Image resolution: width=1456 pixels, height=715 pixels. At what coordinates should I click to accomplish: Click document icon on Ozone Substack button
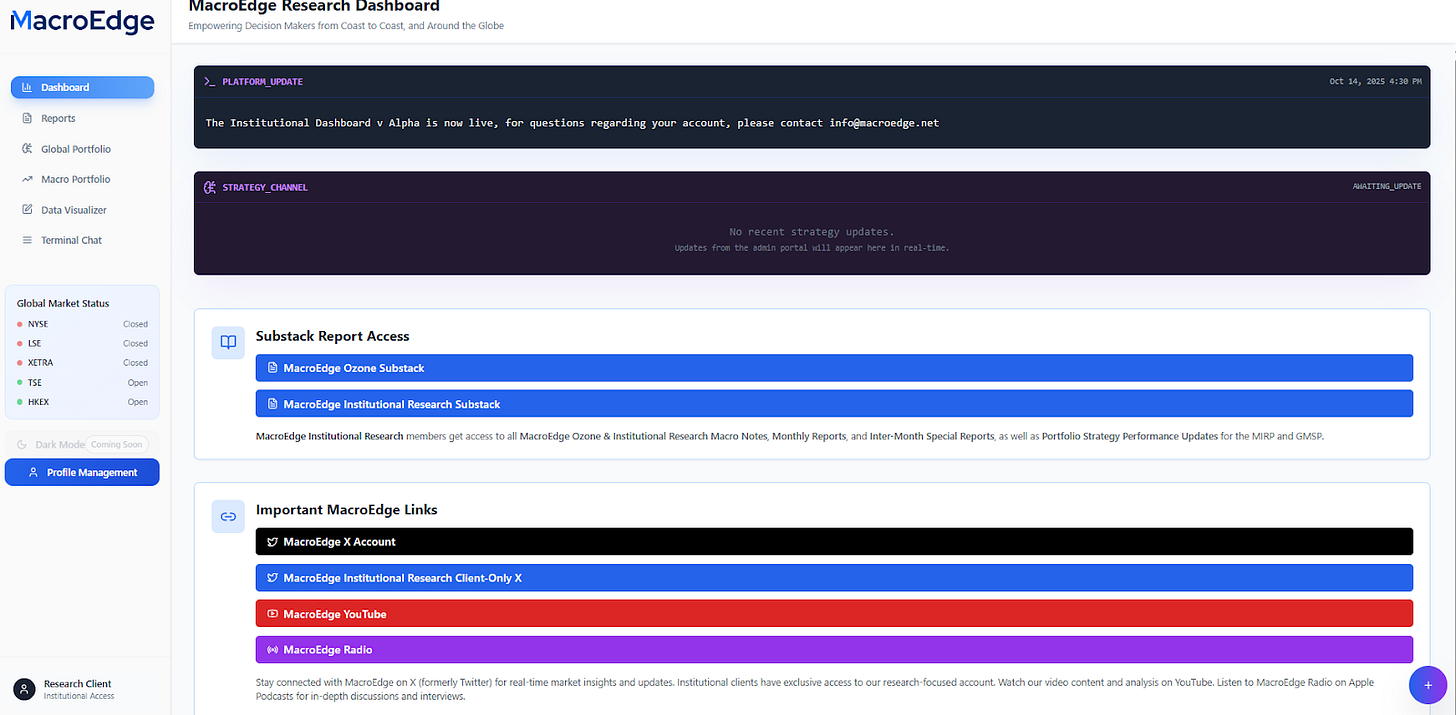click(x=272, y=368)
